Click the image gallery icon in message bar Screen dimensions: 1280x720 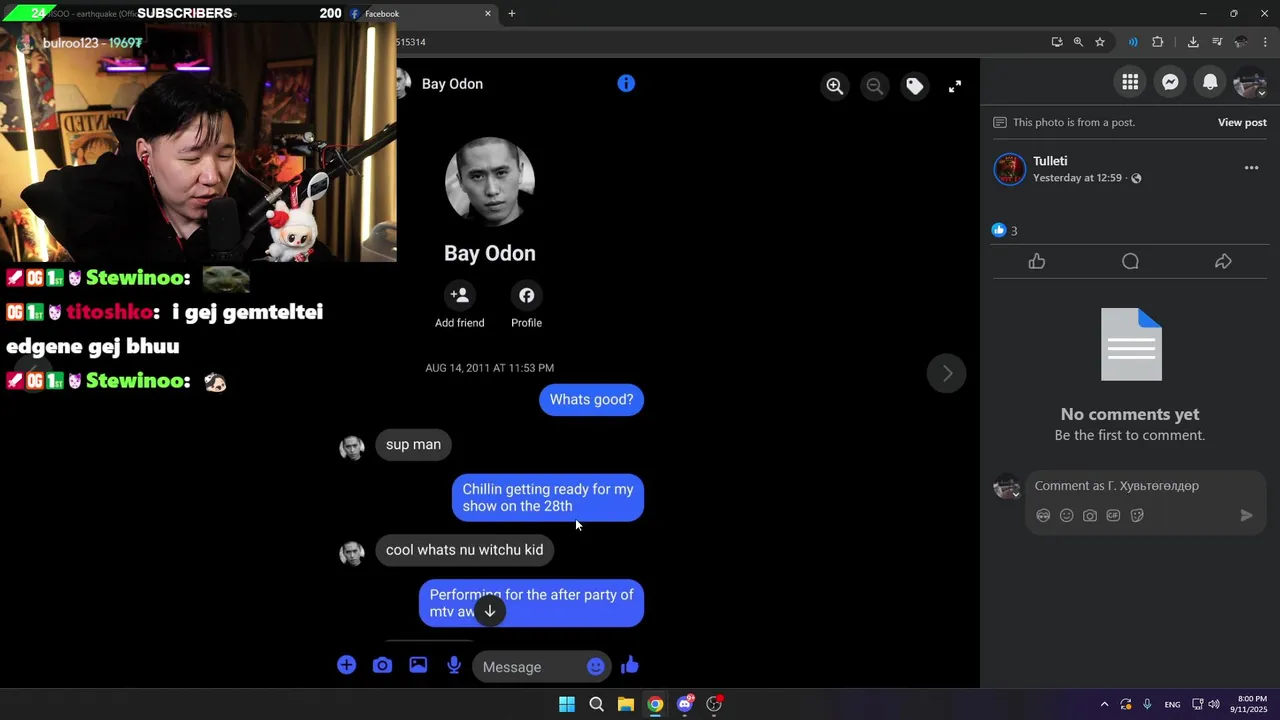pyautogui.click(x=418, y=665)
